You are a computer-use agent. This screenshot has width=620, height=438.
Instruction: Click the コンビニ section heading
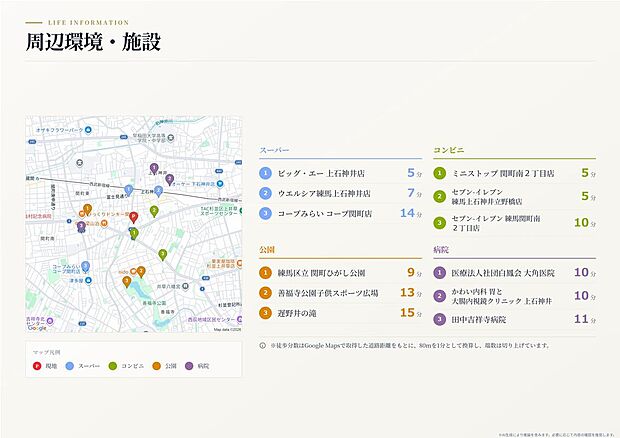pos(448,150)
